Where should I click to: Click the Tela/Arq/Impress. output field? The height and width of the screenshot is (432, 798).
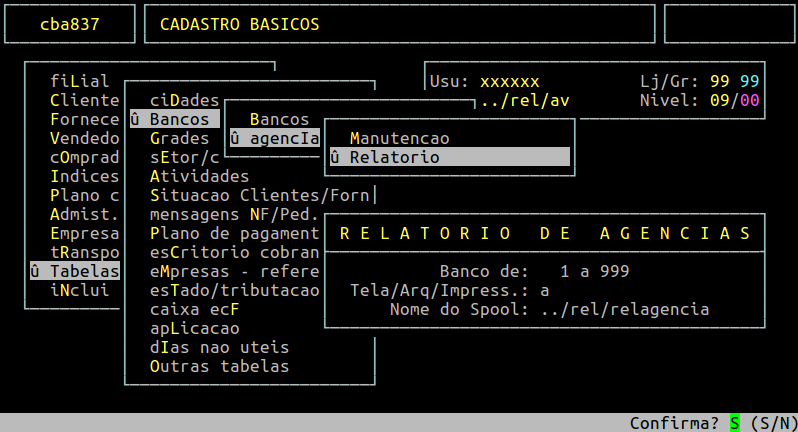(545, 290)
